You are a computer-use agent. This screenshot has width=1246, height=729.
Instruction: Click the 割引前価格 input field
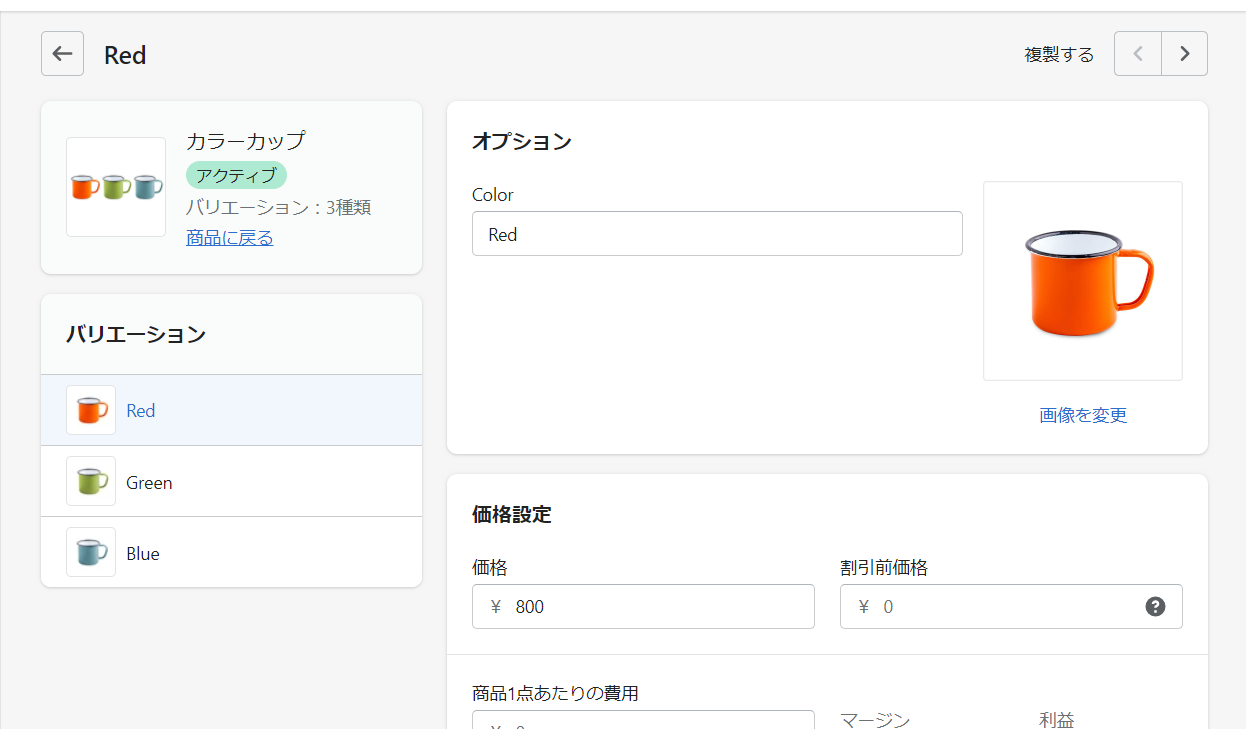[1000, 607]
